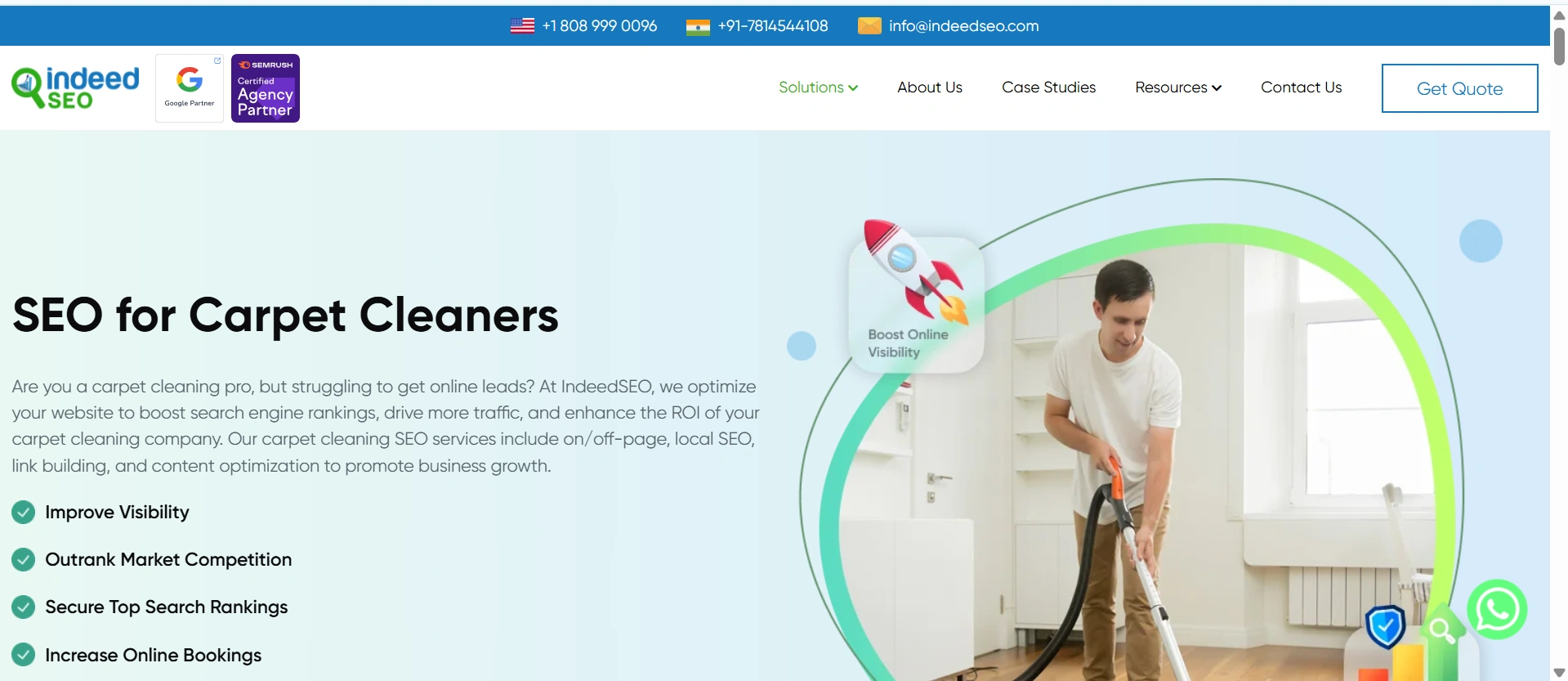Viewport: 1568px width, 681px height.
Task: Open the About Us page
Action: (x=930, y=87)
